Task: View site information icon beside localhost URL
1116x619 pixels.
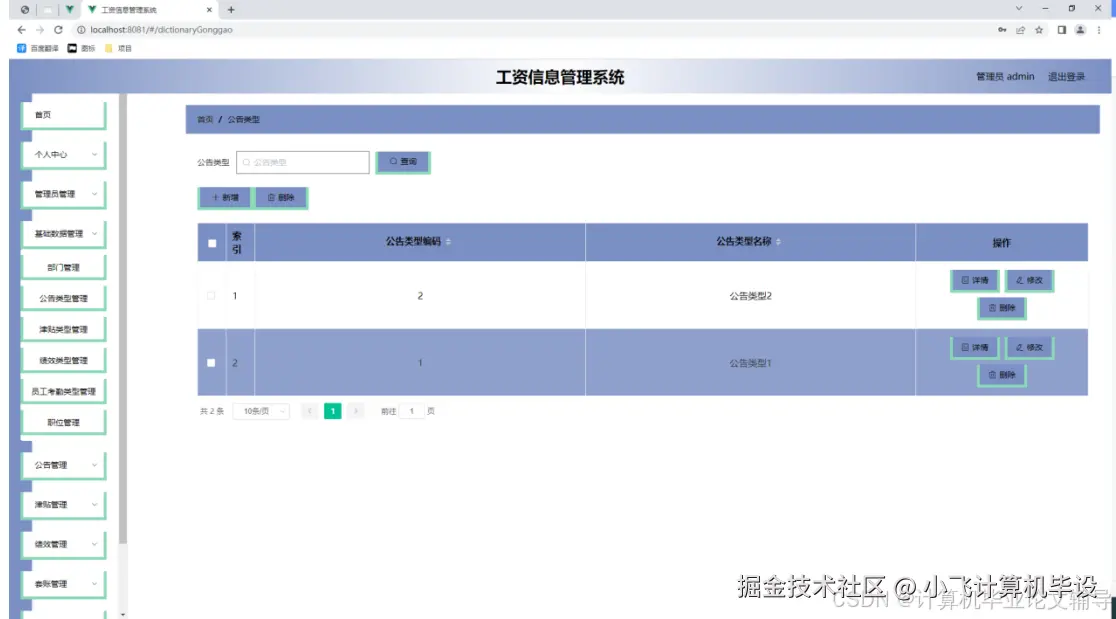Action: [x=81, y=30]
